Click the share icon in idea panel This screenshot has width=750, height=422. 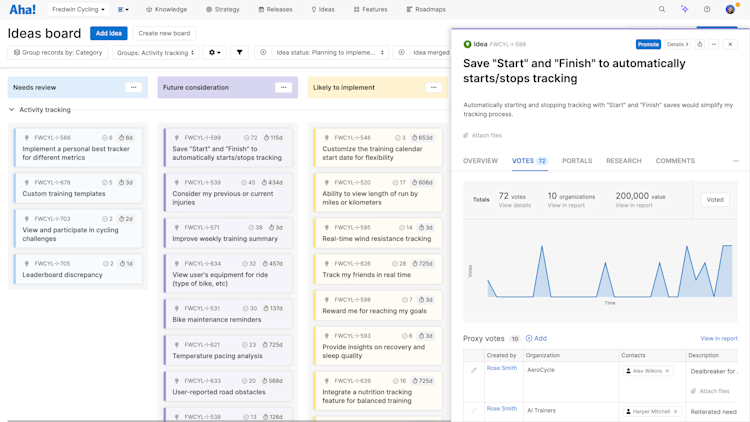click(700, 44)
